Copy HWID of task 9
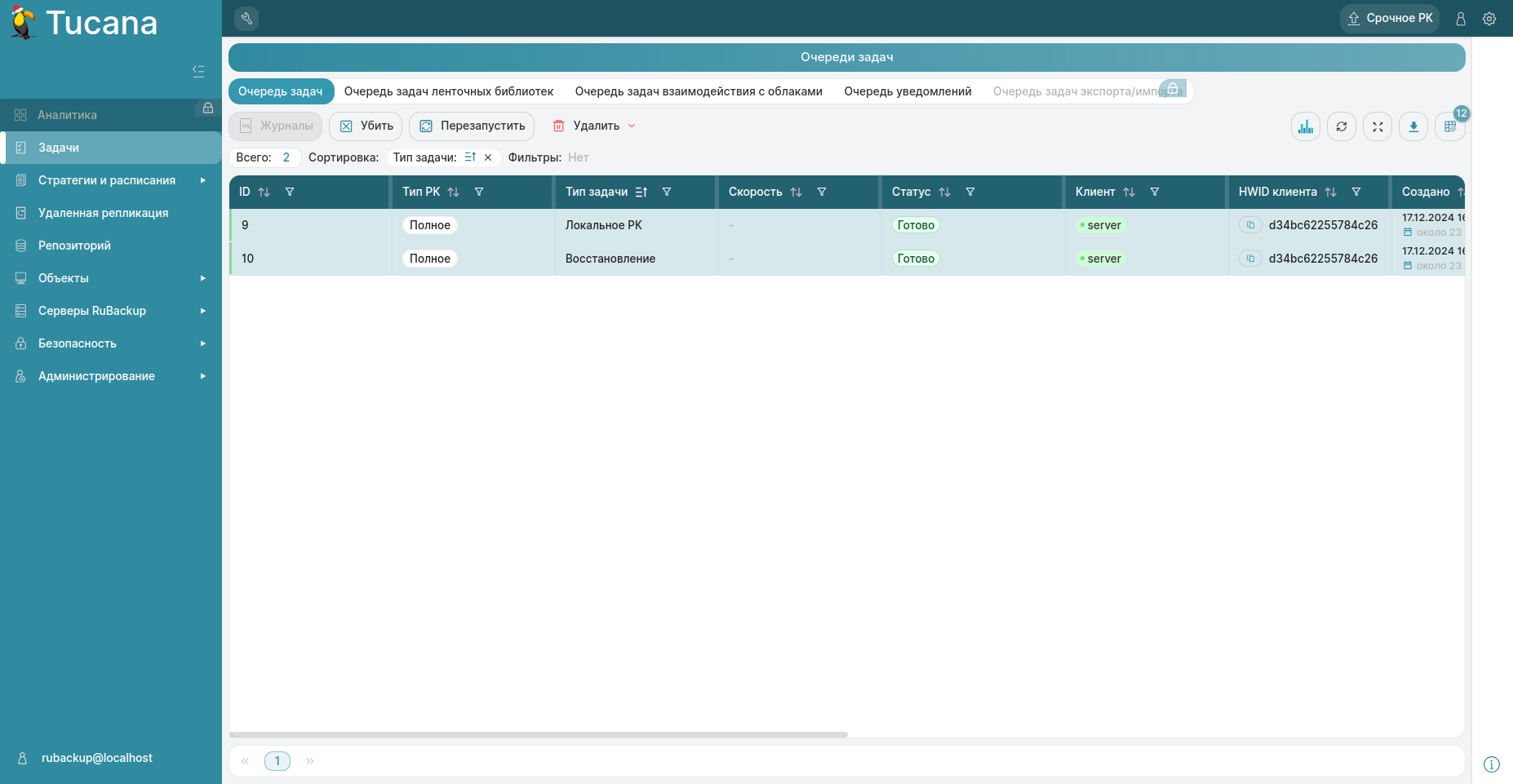 1250,225
